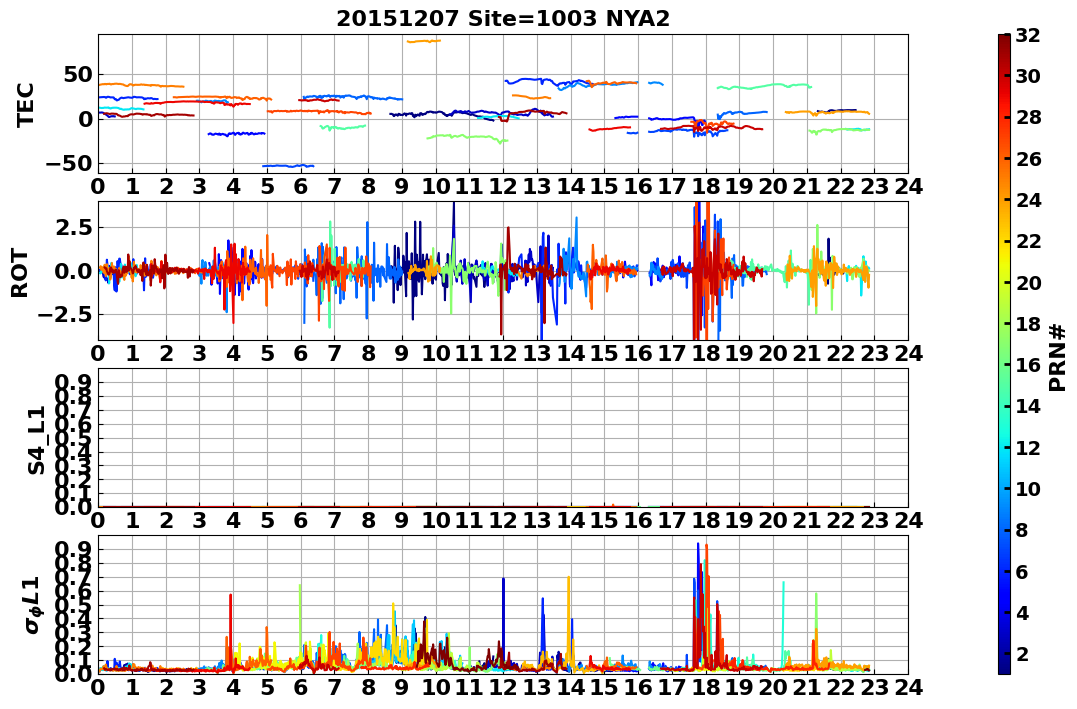Select the TEC y-axis label

click(x=25, y=104)
